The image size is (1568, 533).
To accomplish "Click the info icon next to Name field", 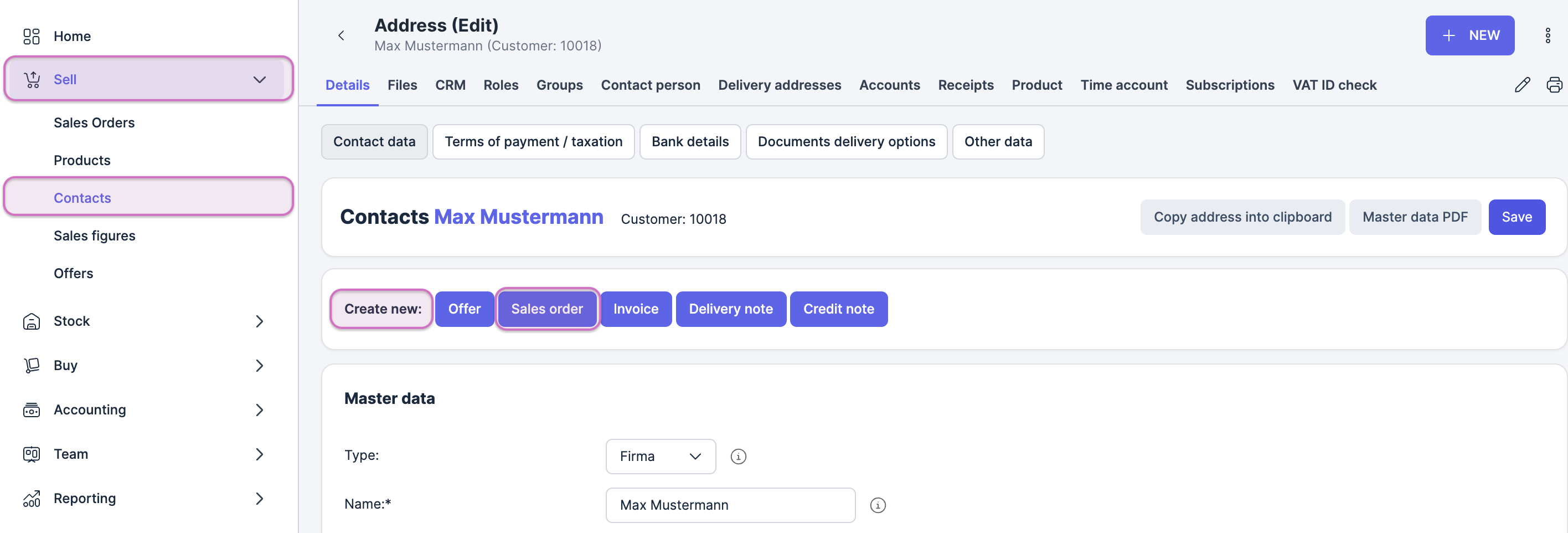I will (877, 505).
